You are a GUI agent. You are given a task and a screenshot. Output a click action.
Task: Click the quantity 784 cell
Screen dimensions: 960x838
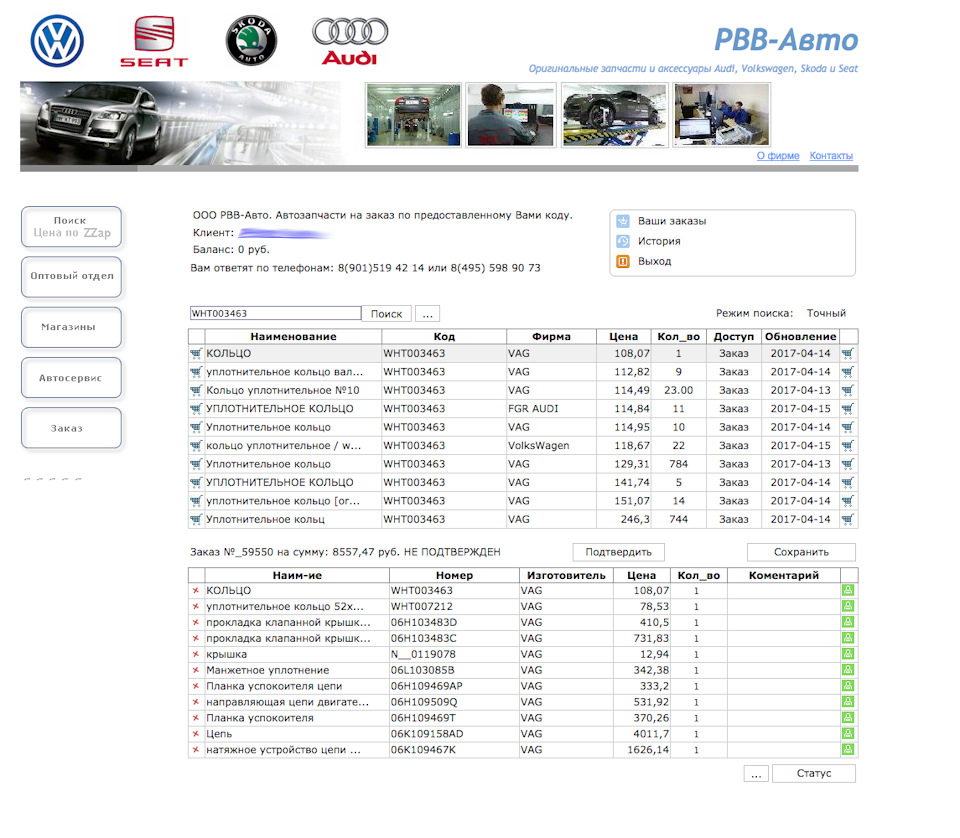678,464
